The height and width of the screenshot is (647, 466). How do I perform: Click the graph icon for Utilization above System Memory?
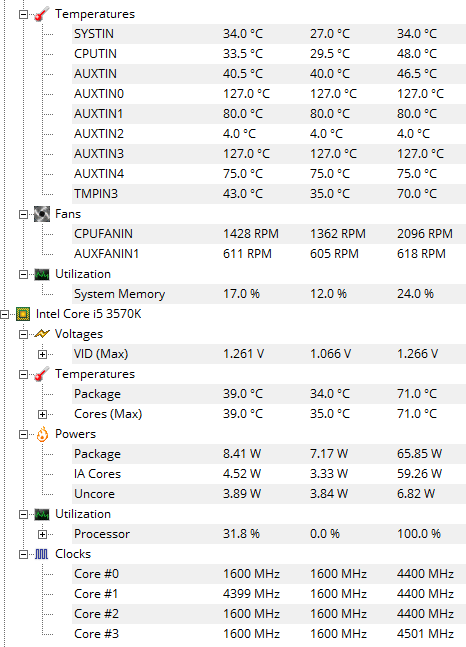[x=42, y=274]
